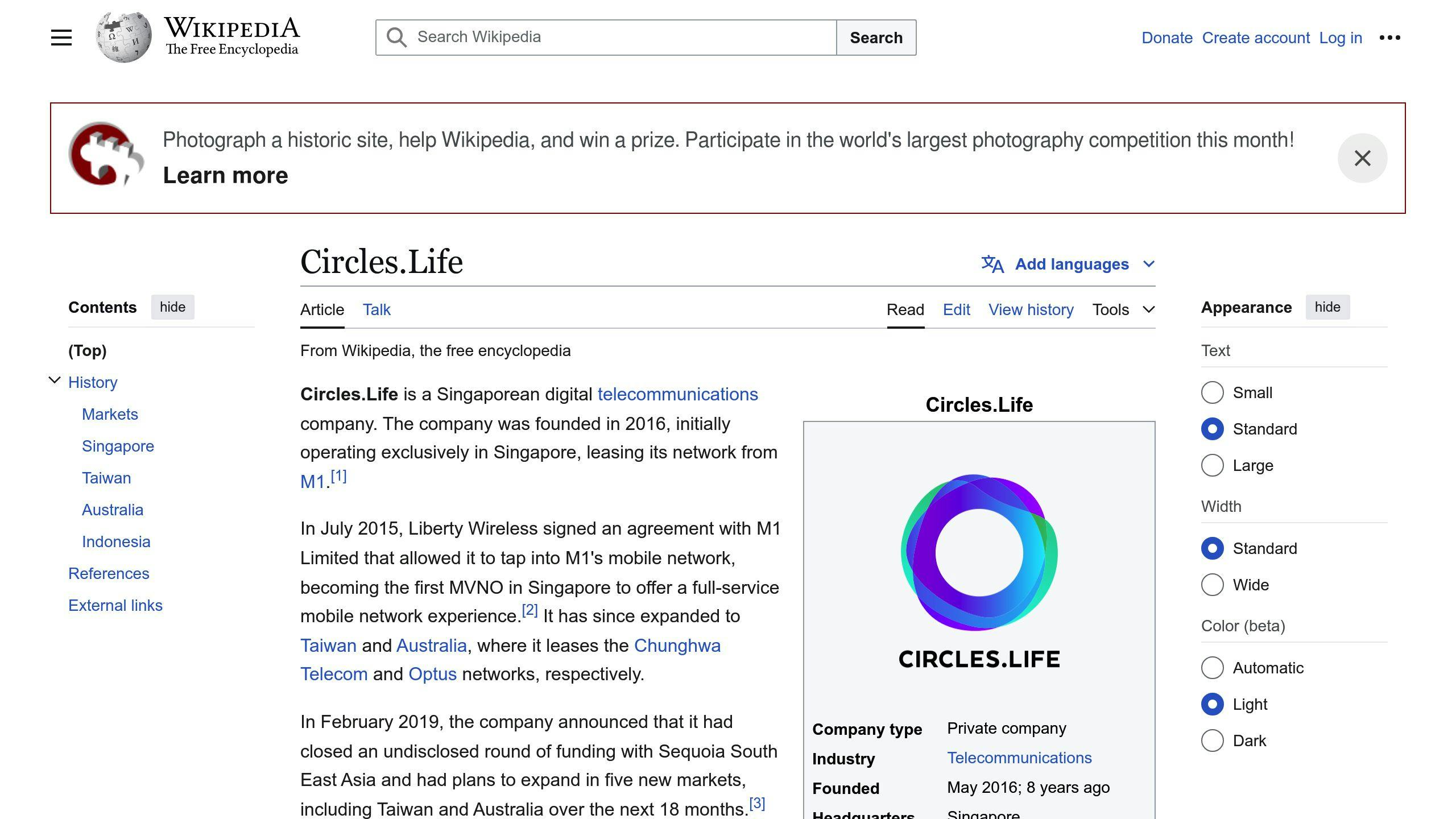This screenshot has width=1456, height=819.
Task: Open the Tools dropdown menu
Action: (x=1123, y=309)
